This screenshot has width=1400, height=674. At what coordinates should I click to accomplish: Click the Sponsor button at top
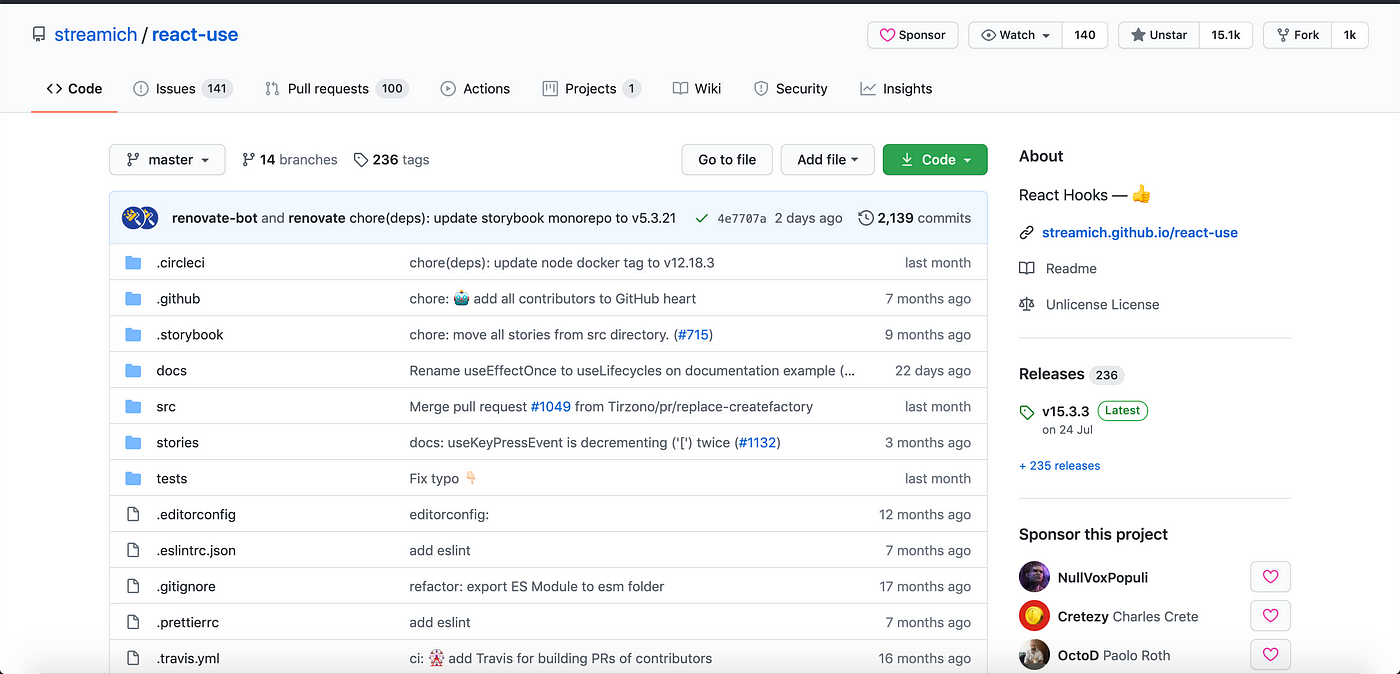pyautogui.click(x=913, y=35)
